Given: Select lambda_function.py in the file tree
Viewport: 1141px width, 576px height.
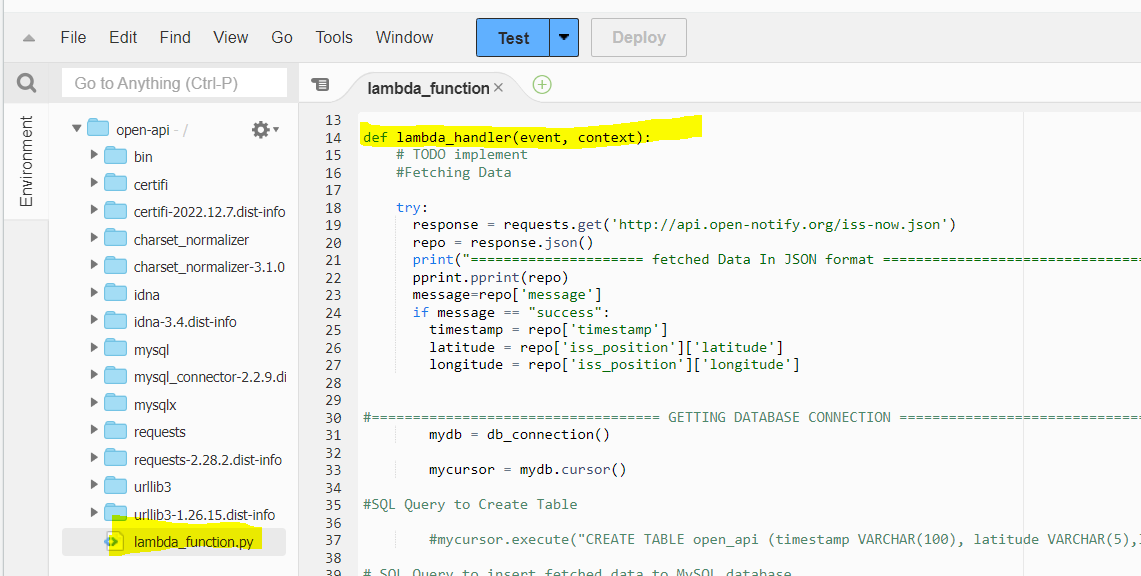Looking at the screenshot, I should (x=194, y=542).
